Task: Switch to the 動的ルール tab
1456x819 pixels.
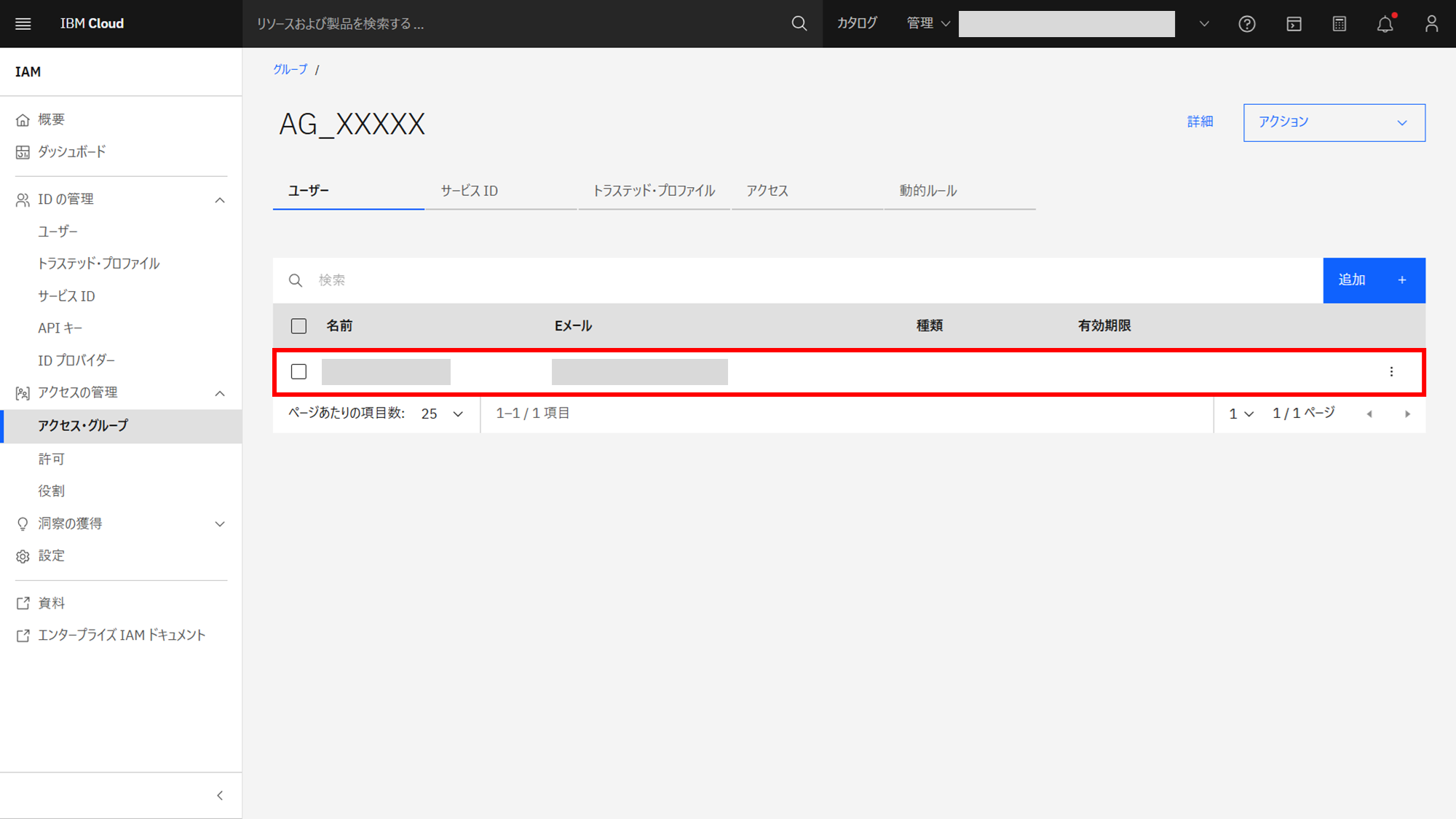Action: coord(927,191)
